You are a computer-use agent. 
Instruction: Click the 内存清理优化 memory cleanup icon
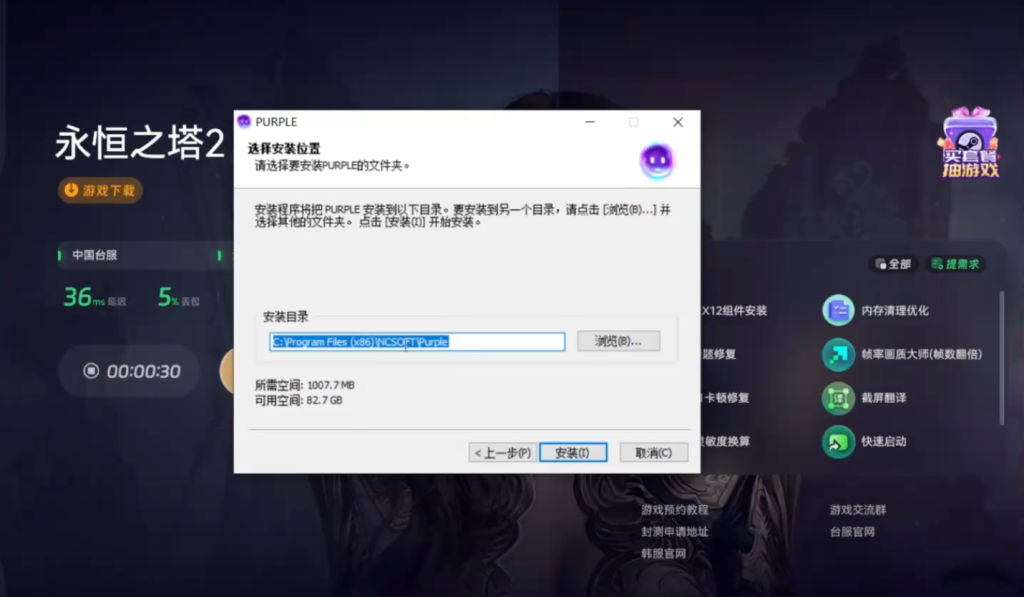pos(838,310)
